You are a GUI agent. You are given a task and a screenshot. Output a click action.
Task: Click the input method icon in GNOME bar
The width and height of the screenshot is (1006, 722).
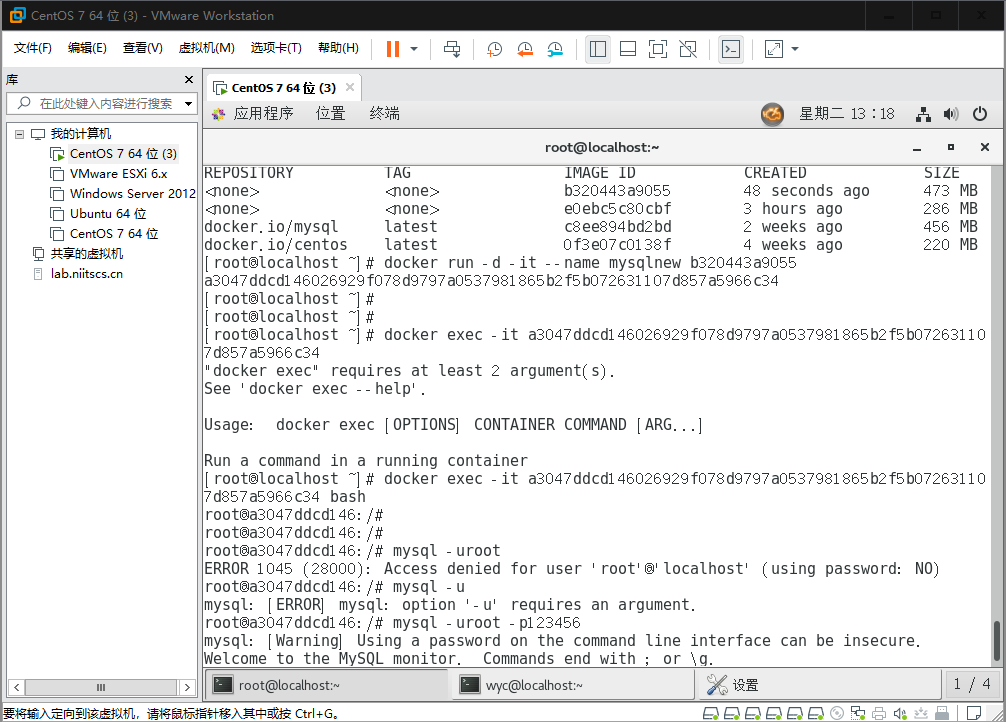[x=772, y=114]
